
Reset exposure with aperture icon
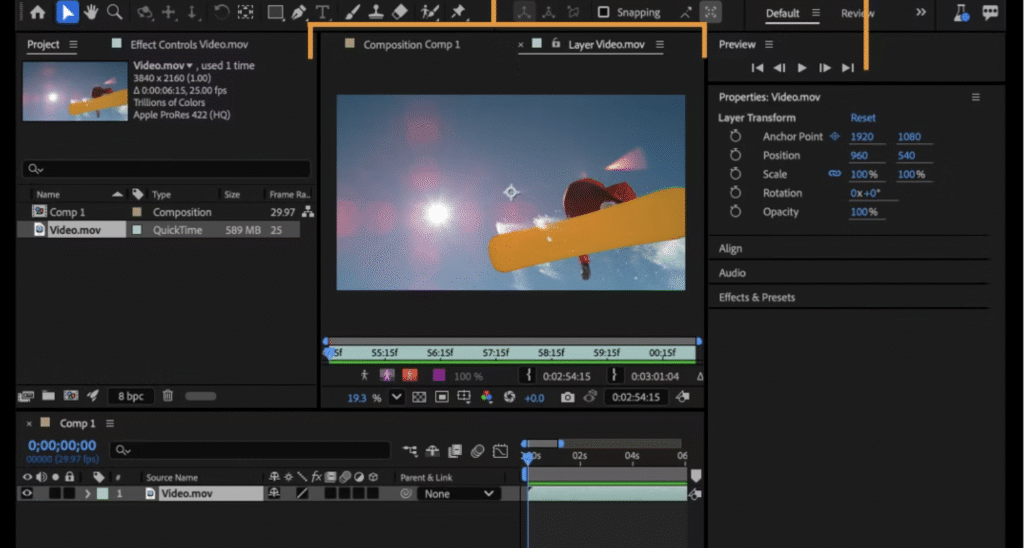(509, 397)
